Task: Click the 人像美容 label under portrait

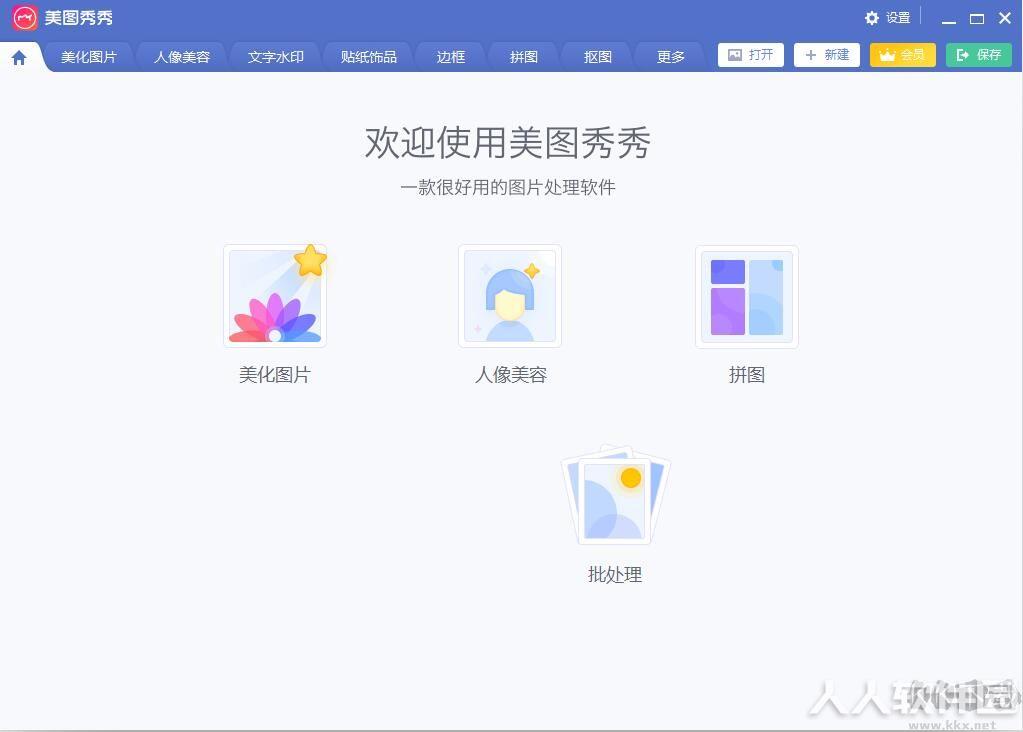Action: pos(511,375)
